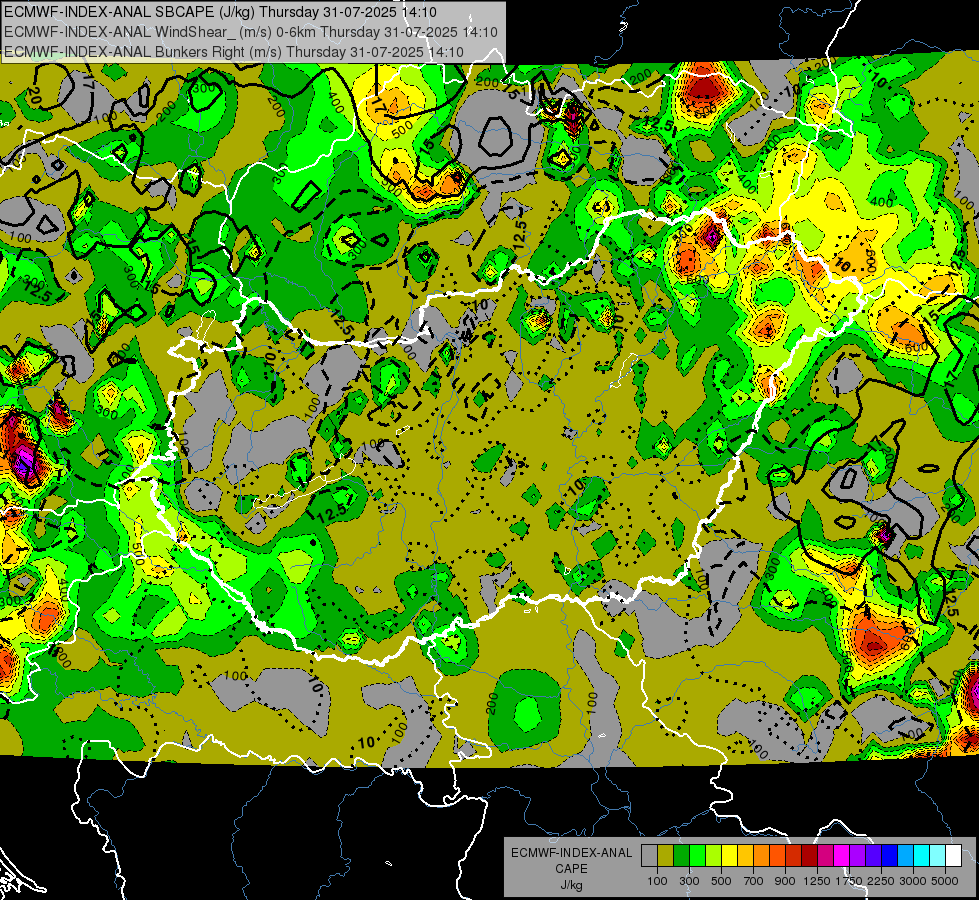Viewport: 979px width, 900px height.
Task: Select the pure yellow legend swatch
Action: 729,855
